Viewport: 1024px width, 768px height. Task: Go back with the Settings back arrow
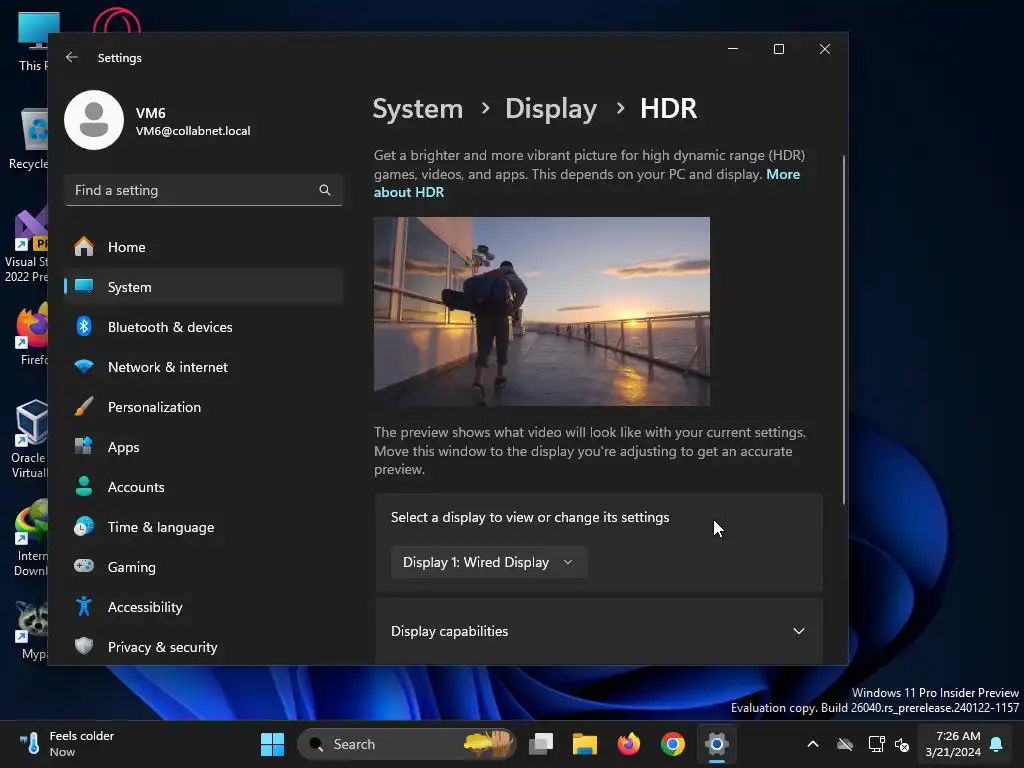click(x=72, y=57)
